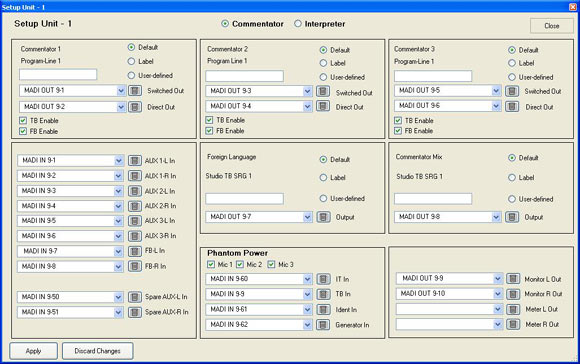Open the MADI OUT 9-10 dropdown
The width and height of the screenshot is (580, 364).
click(498, 294)
